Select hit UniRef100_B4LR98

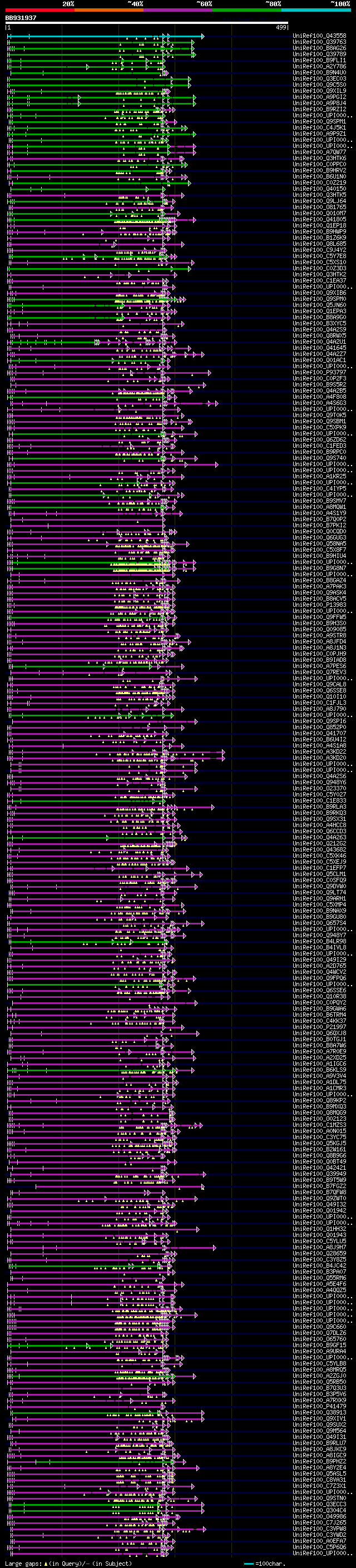click(319, 941)
